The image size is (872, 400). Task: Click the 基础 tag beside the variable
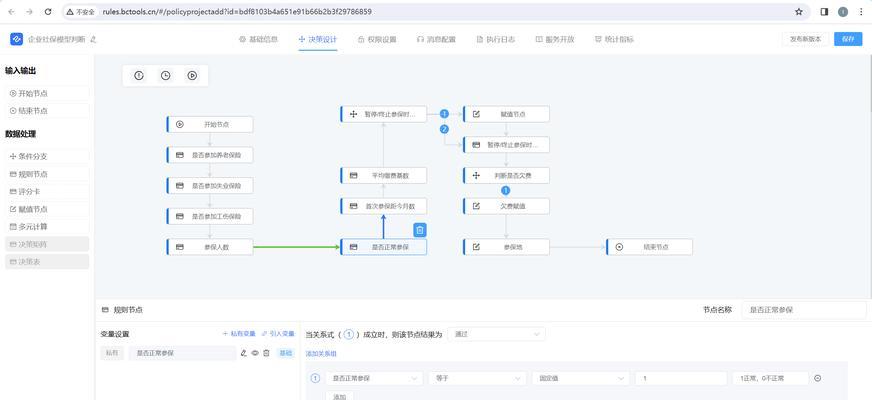coord(285,353)
